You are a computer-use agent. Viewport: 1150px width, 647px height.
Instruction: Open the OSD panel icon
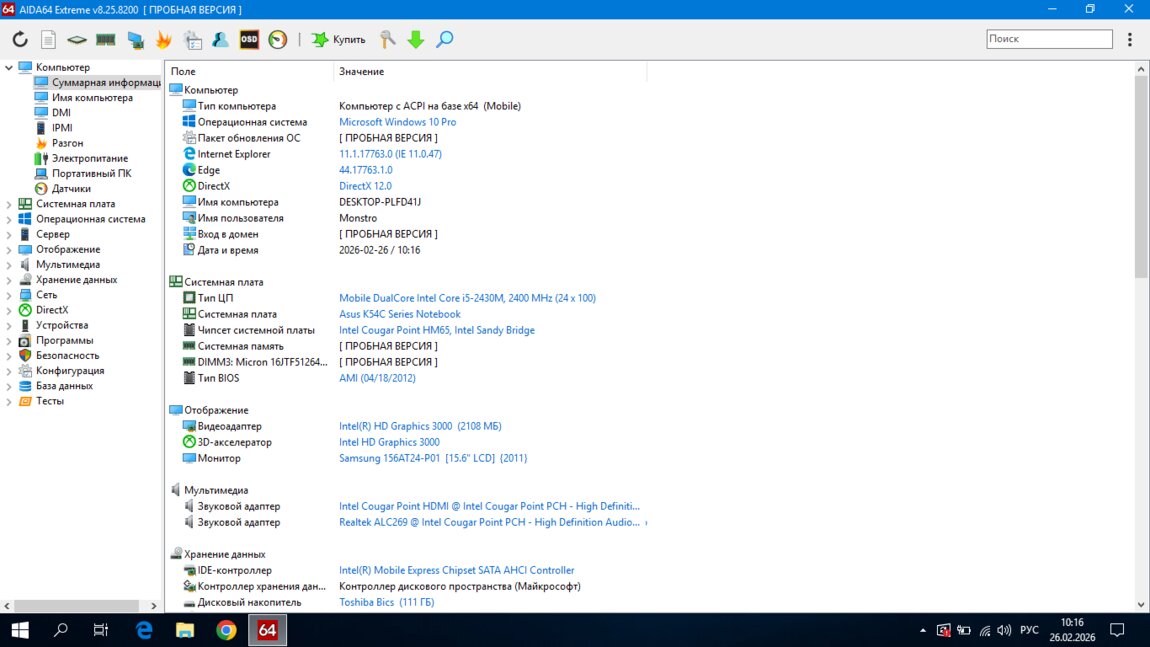tap(249, 40)
